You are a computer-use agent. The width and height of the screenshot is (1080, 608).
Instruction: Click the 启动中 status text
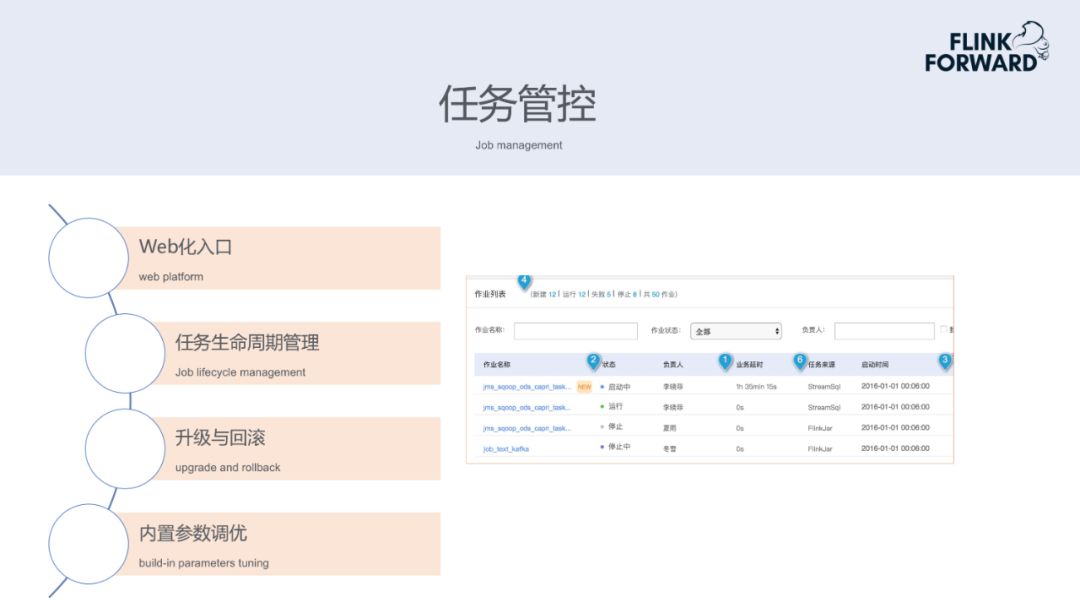pos(619,387)
